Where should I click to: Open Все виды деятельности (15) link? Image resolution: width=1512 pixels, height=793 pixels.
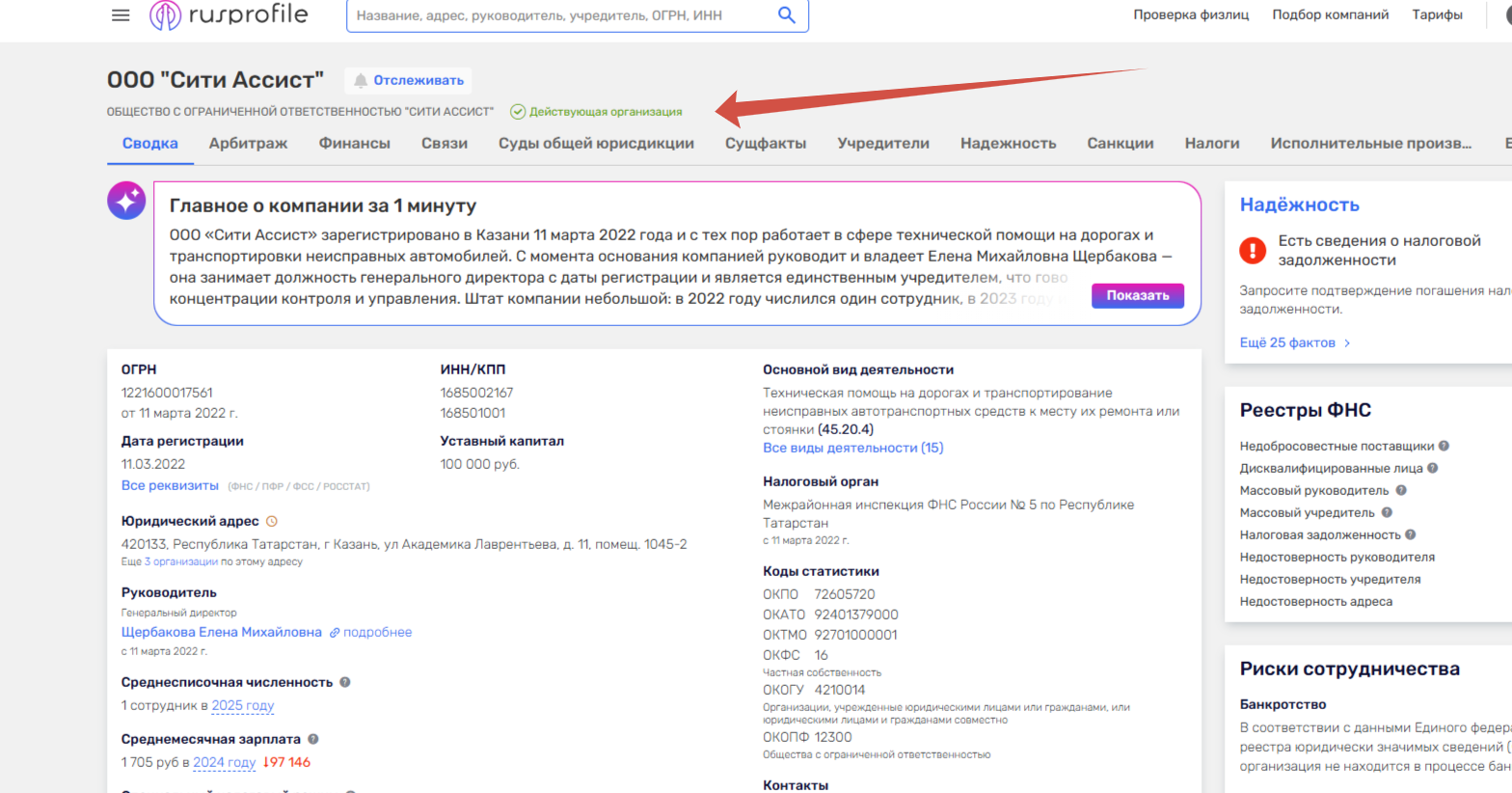853,448
